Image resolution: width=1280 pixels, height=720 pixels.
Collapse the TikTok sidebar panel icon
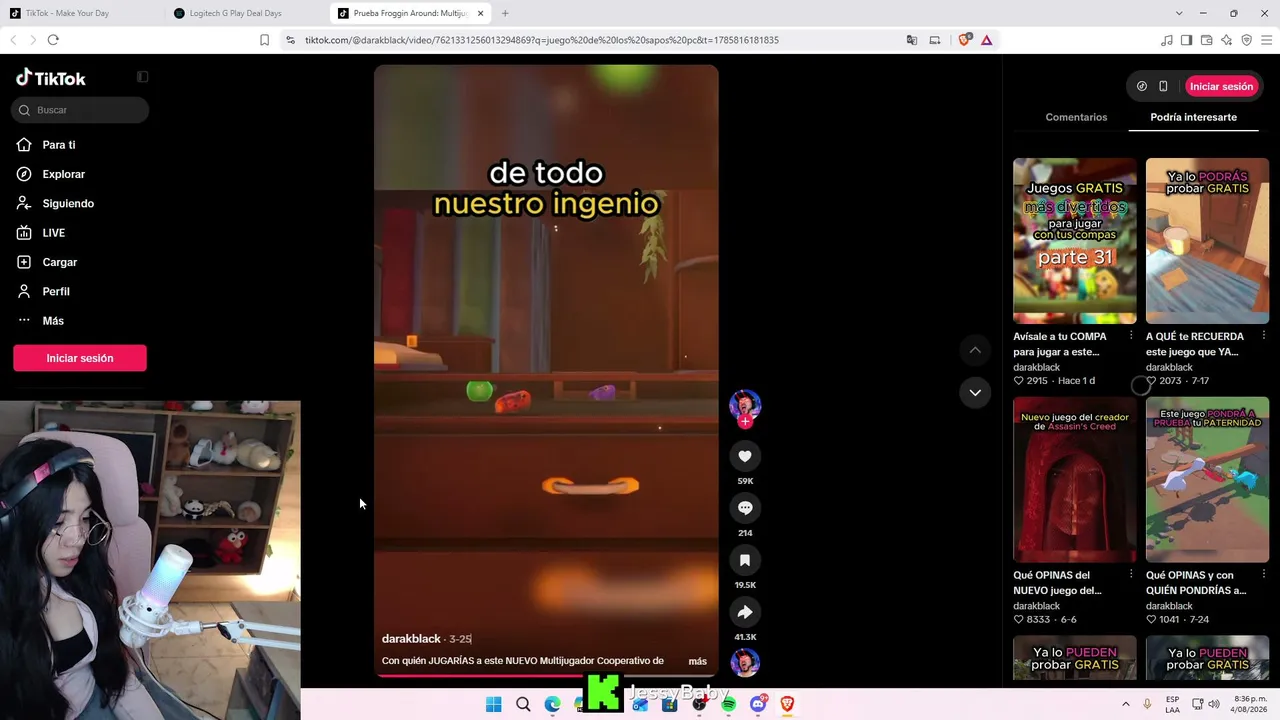pyautogui.click(x=142, y=77)
